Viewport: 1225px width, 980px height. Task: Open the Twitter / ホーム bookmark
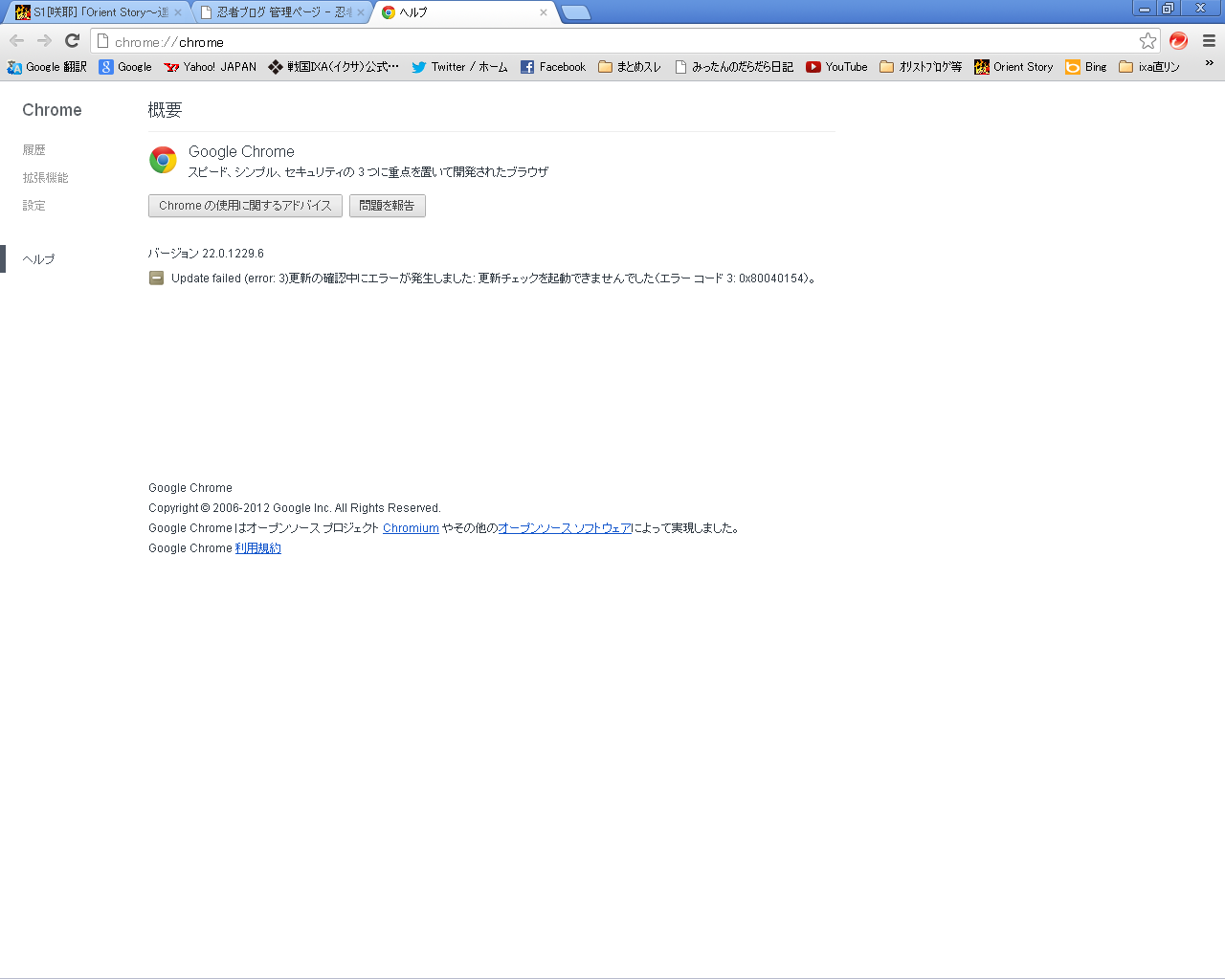[459, 67]
